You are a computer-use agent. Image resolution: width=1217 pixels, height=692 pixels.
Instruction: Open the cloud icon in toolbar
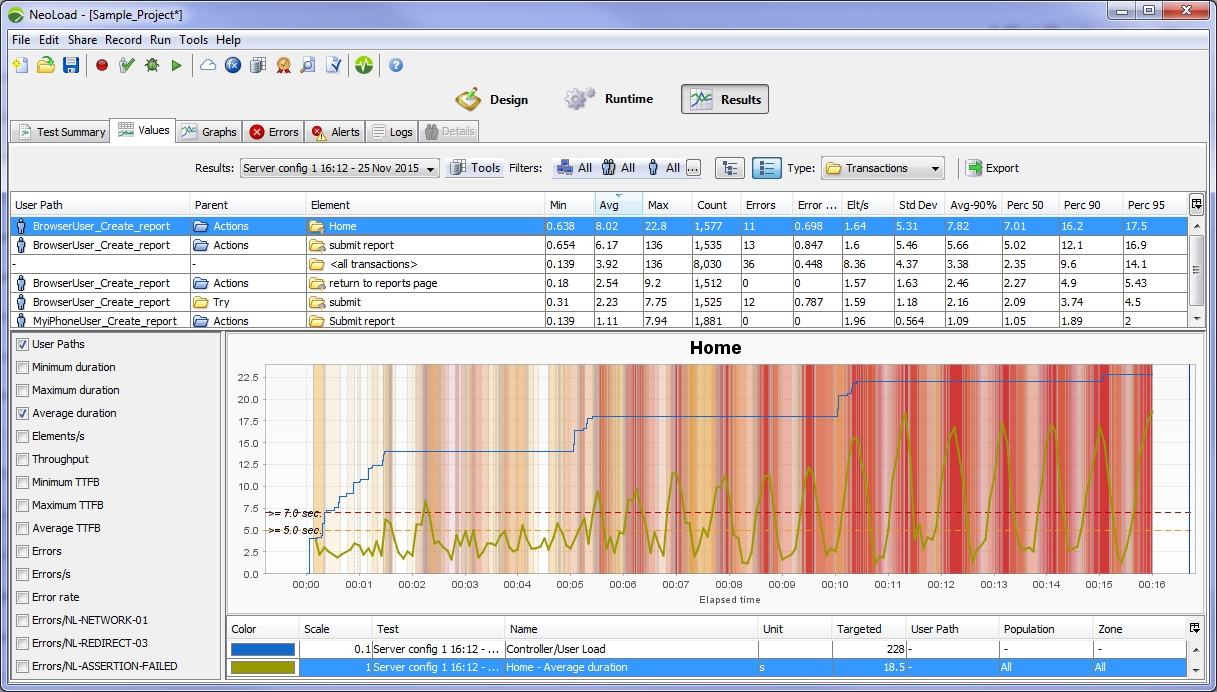click(208, 65)
